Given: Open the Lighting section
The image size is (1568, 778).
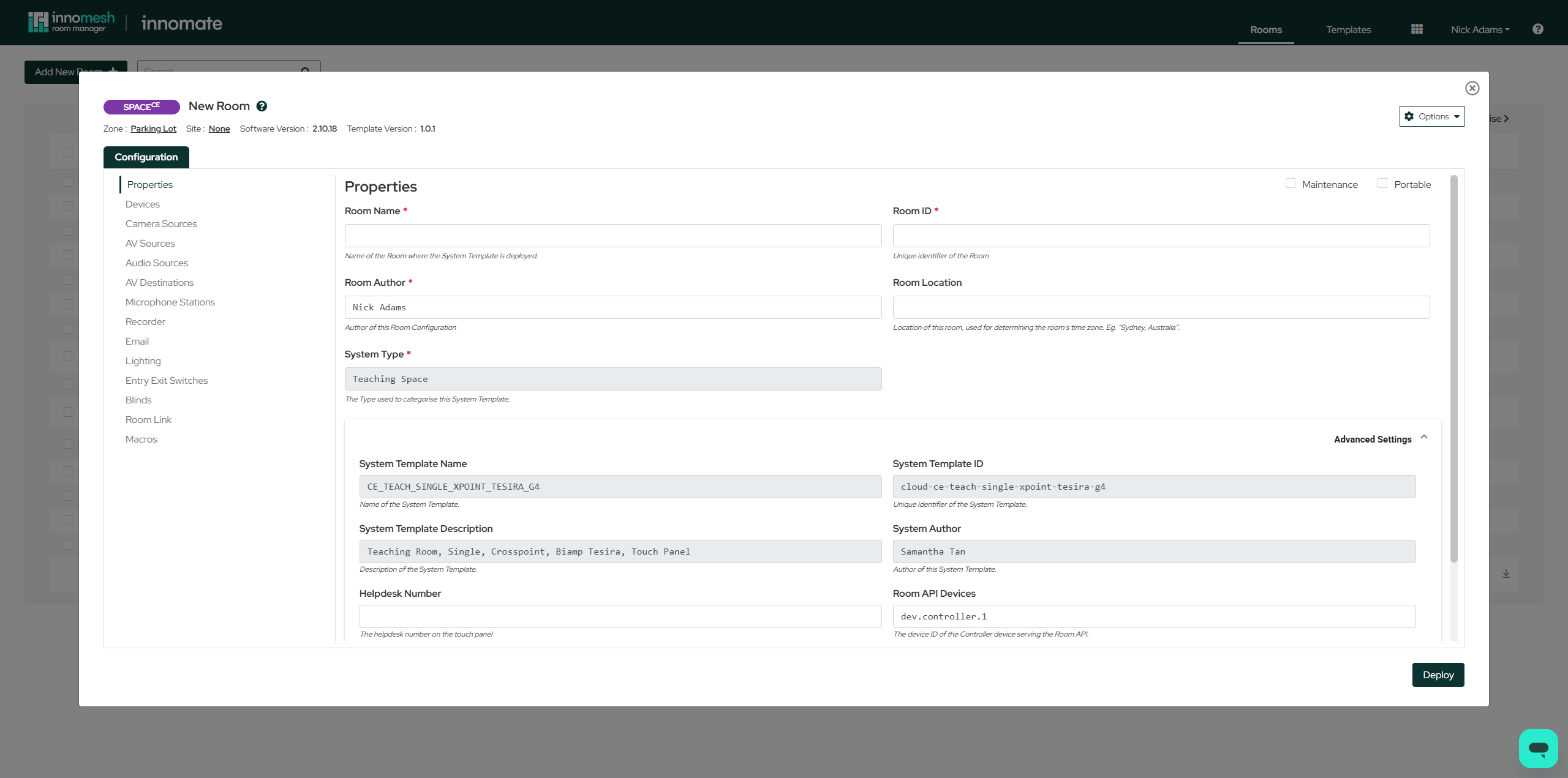Looking at the screenshot, I should pos(143,361).
